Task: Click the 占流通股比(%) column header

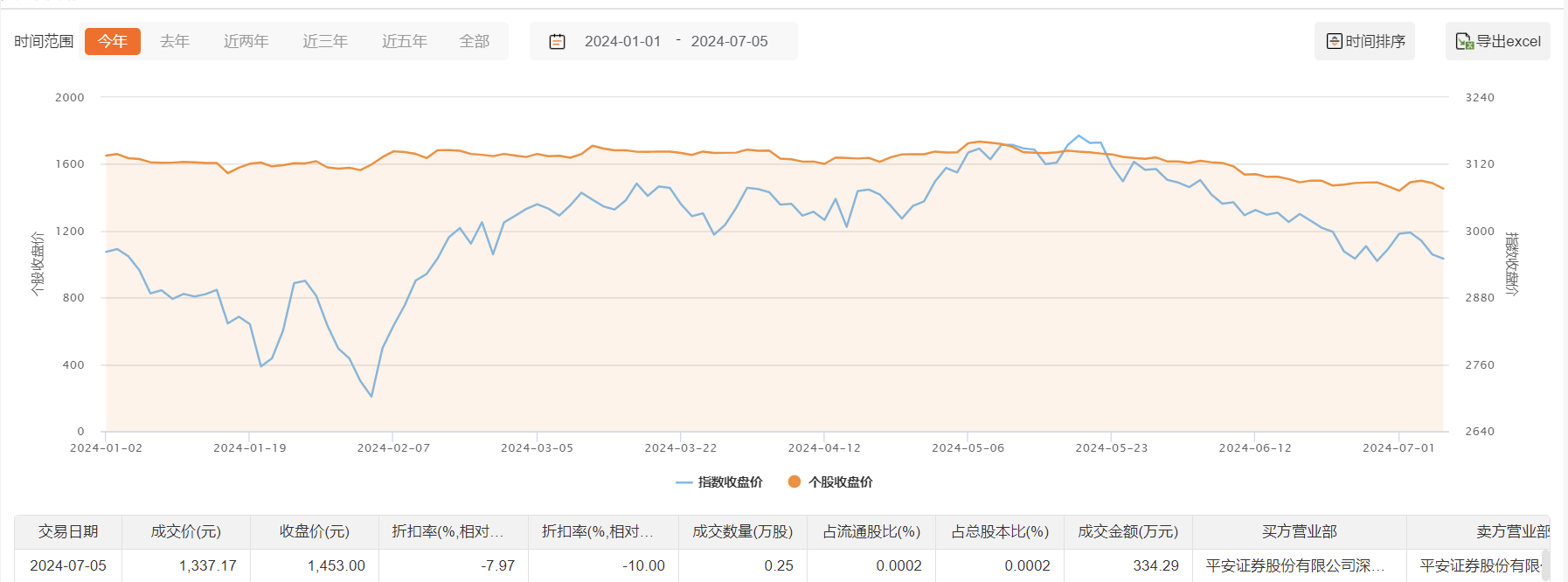Action: click(x=871, y=531)
